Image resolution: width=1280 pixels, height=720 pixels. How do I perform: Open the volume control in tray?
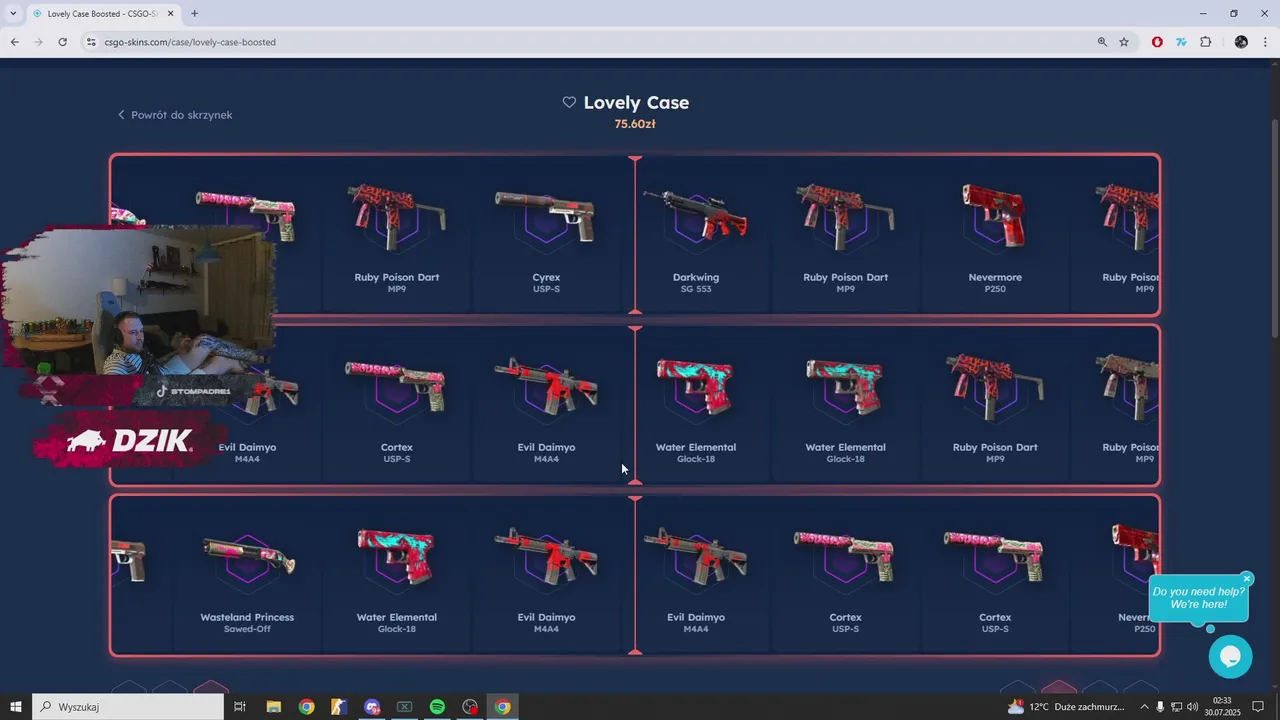tap(1192, 707)
